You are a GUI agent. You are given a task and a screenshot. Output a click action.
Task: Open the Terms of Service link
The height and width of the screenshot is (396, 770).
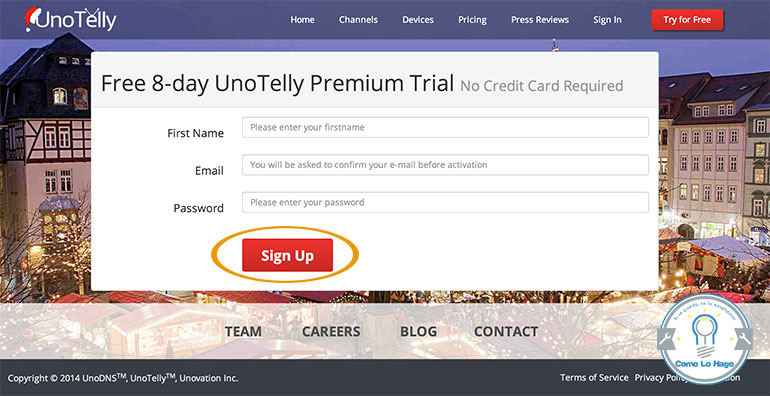pos(594,377)
